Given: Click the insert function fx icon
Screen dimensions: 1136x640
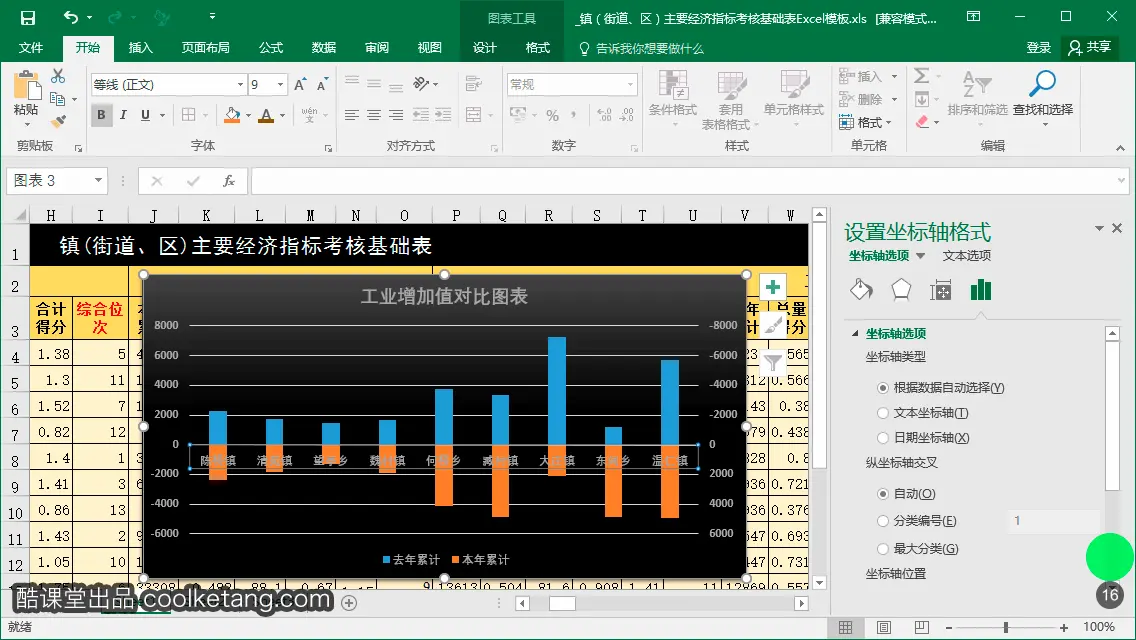Looking at the screenshot, I should (229, 181).
